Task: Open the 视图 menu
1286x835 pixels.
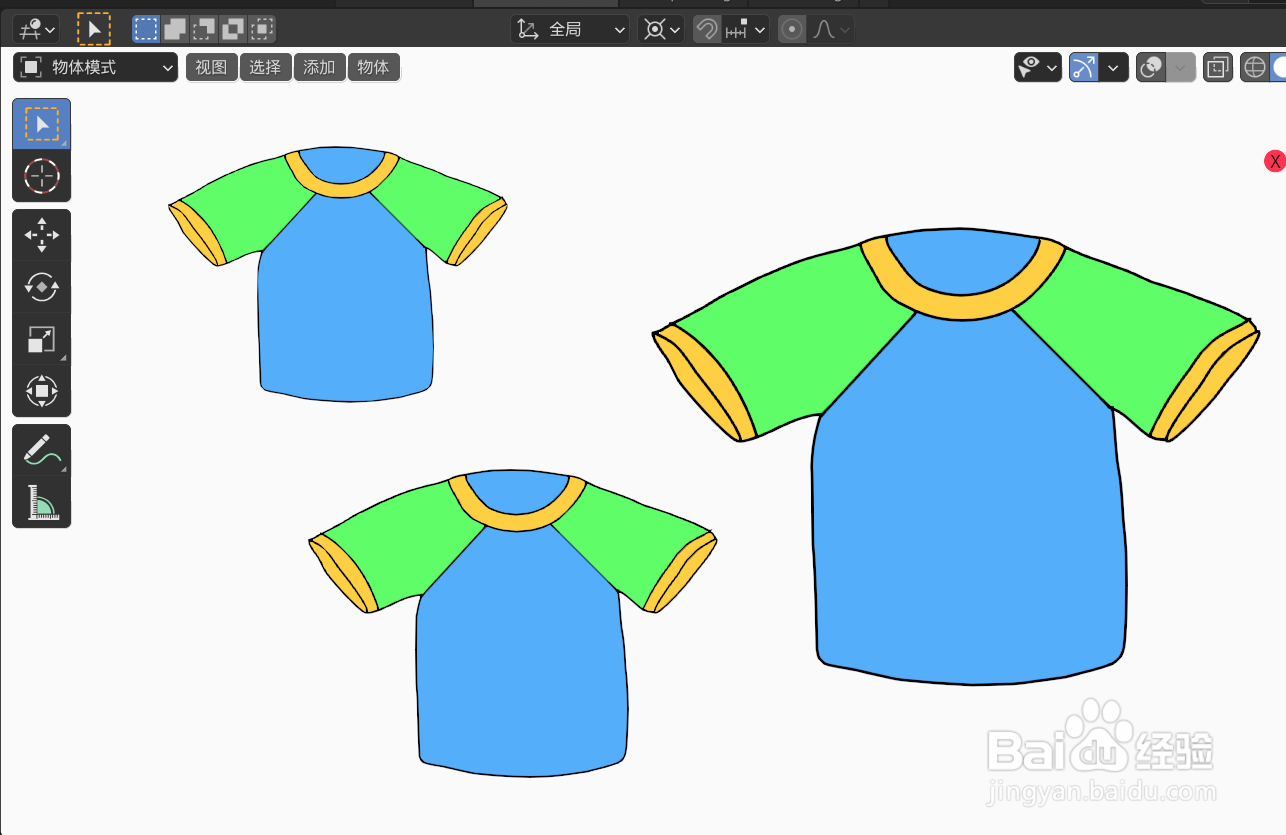Action: (211, 67)
